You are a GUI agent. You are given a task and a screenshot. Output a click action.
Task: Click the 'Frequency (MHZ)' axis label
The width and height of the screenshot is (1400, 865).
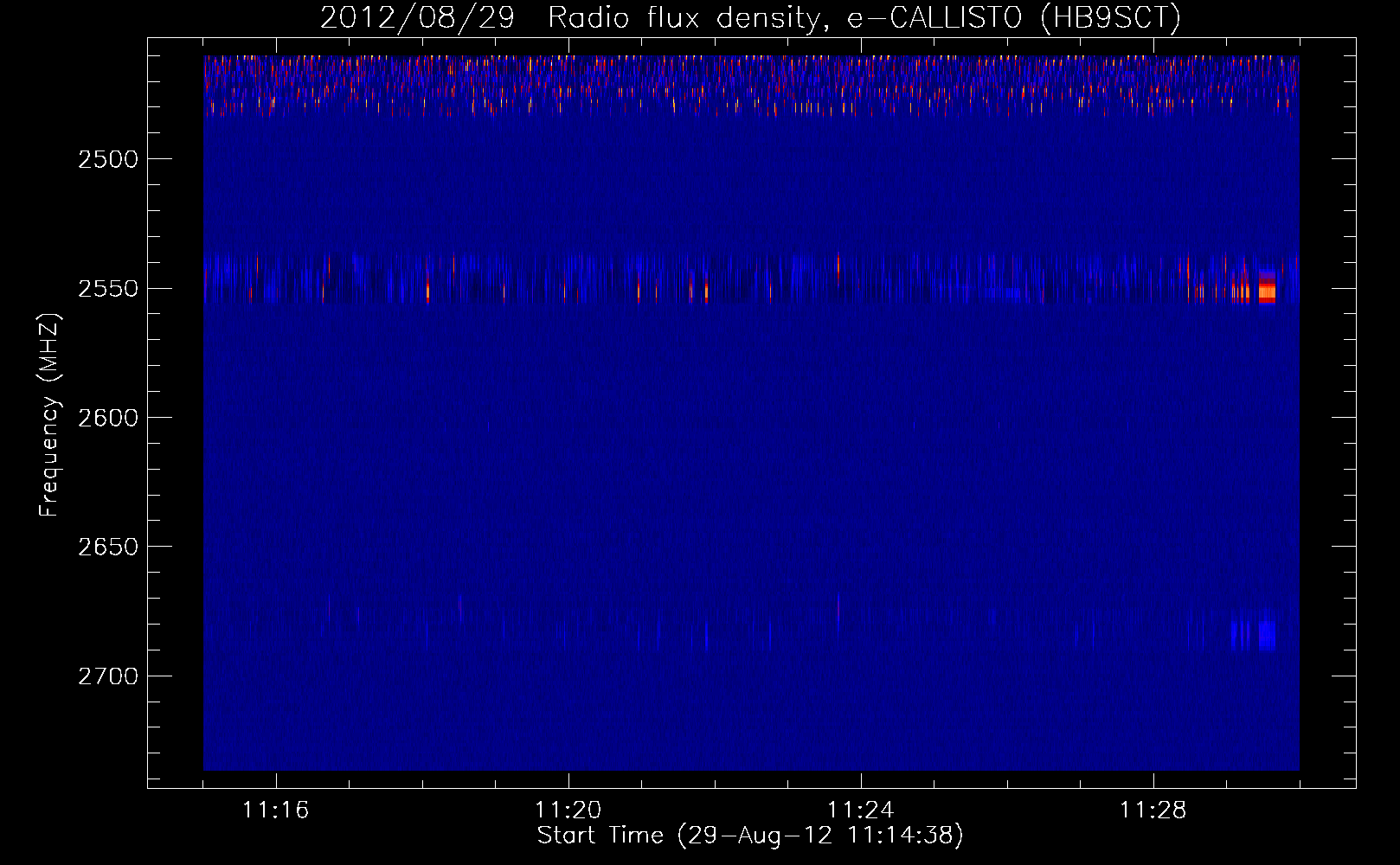(49, 415)
